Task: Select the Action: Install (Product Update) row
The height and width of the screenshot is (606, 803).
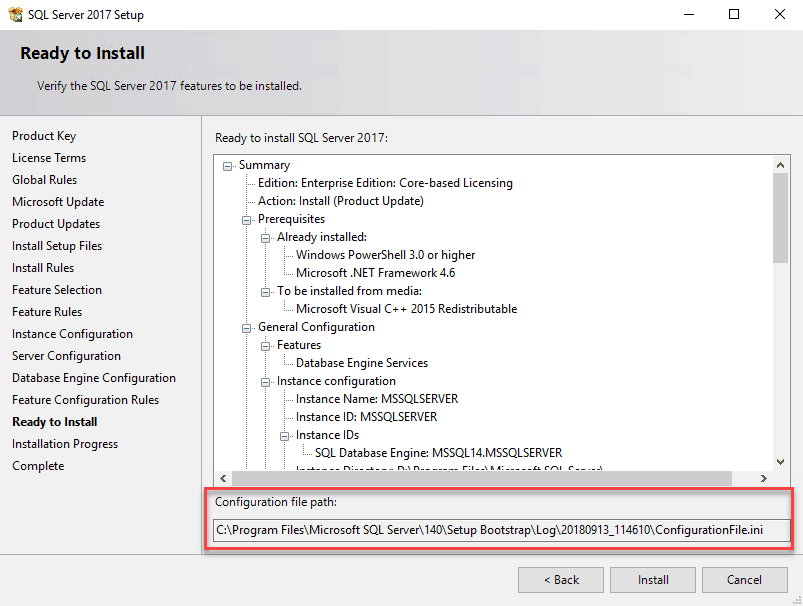Action: coord(341,201)
